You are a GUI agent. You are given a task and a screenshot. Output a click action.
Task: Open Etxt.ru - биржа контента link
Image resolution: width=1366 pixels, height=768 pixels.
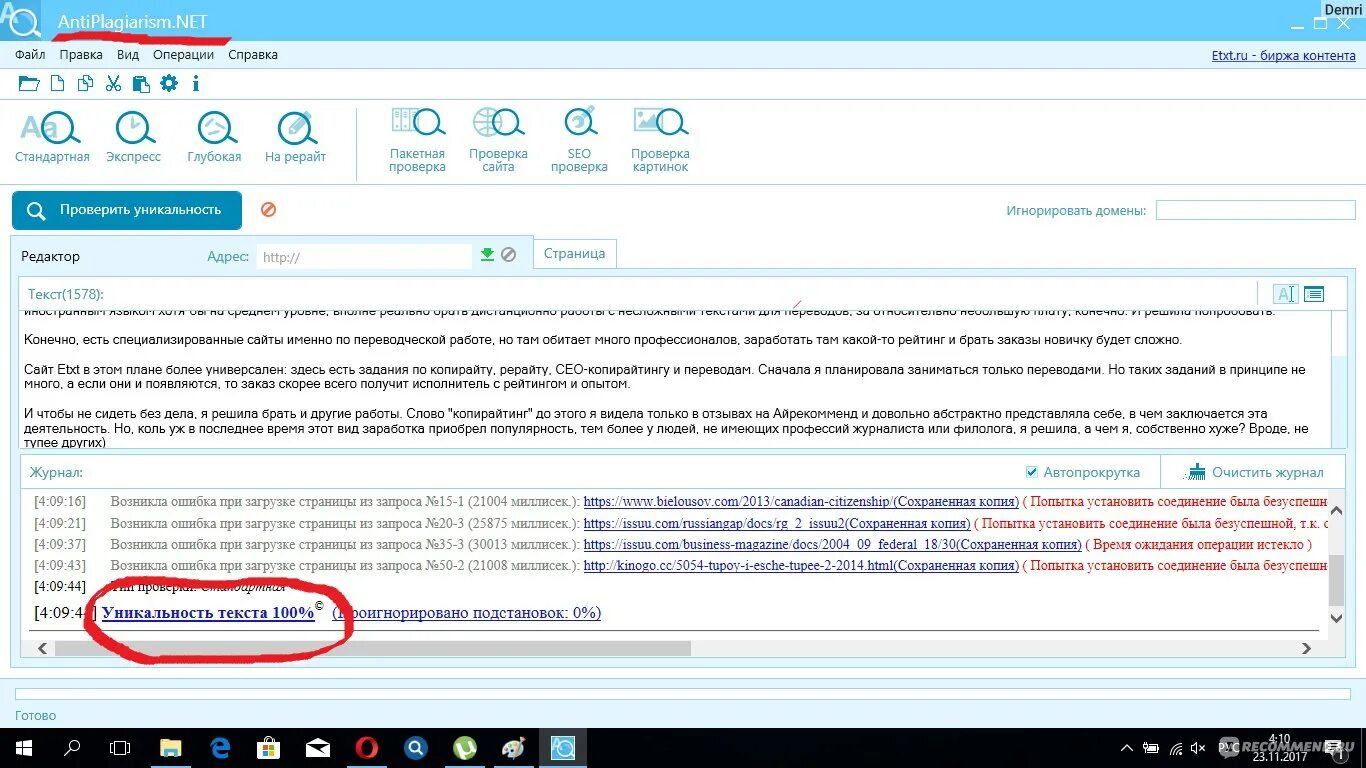1284,55
